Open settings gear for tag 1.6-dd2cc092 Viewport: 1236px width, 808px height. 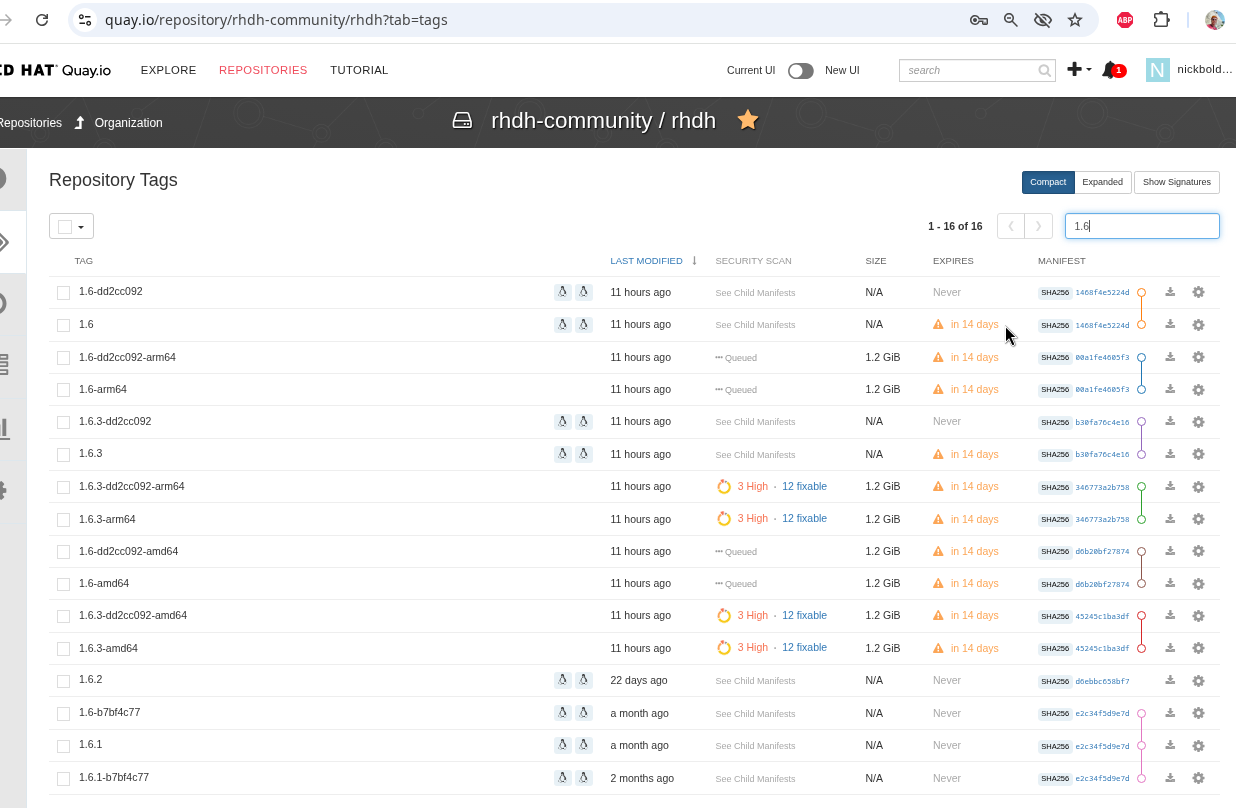pyautogui.click(x=1198, y=292)
